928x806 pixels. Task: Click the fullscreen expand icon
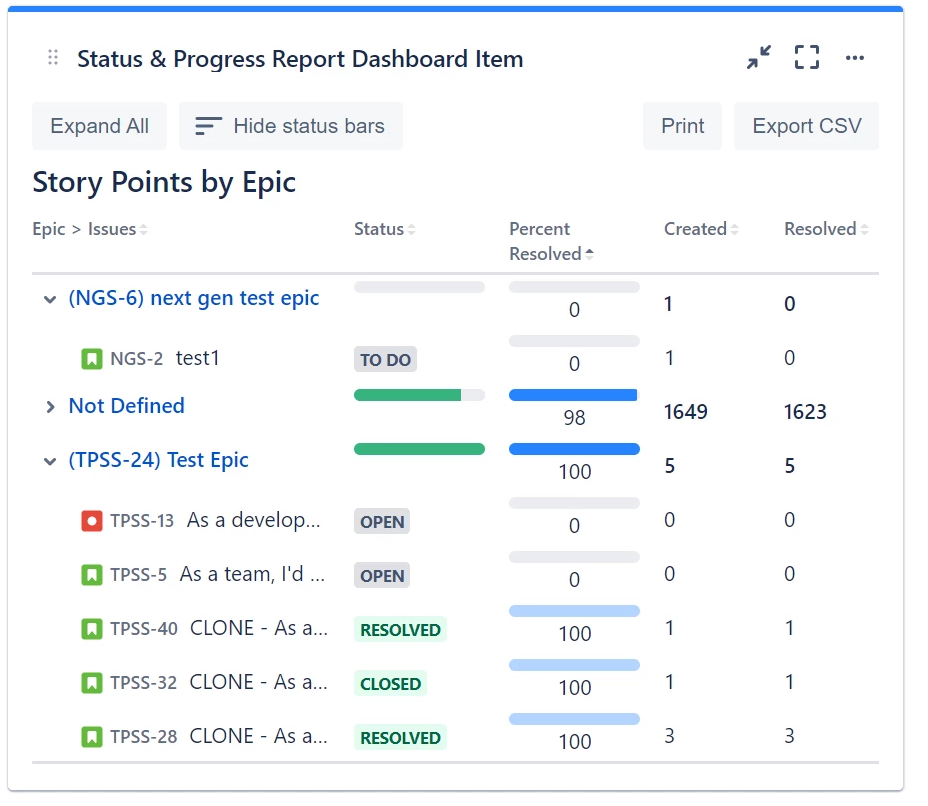(x=806, y=57)
